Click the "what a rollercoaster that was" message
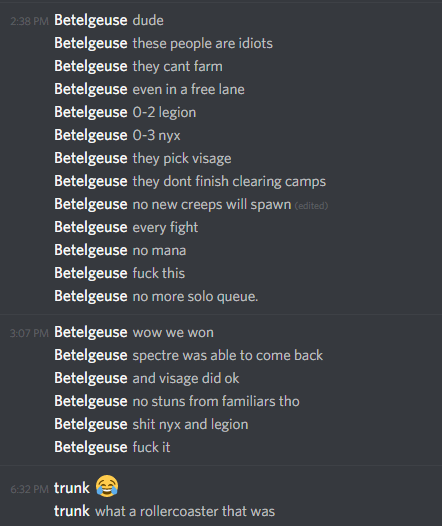The image size is (442, 526). click(x=185, y=512)
